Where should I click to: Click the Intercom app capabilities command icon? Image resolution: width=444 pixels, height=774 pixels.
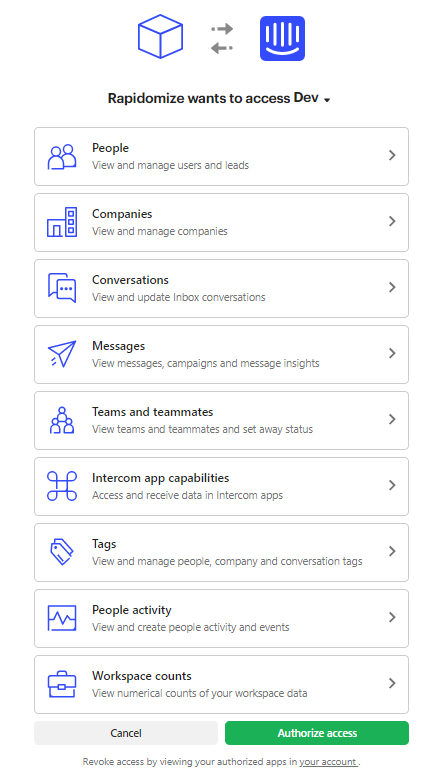(62, 486)
